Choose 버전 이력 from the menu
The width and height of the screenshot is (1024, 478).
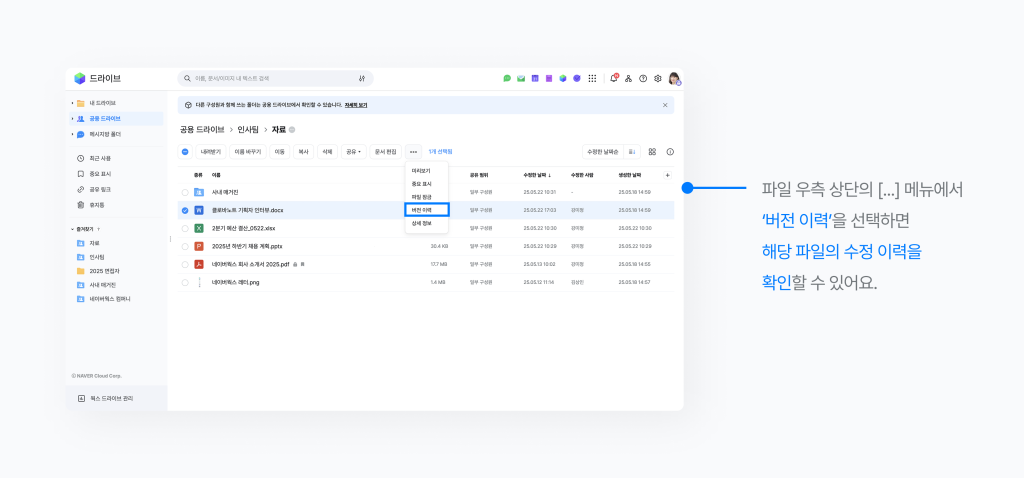(x=427, y=210)
